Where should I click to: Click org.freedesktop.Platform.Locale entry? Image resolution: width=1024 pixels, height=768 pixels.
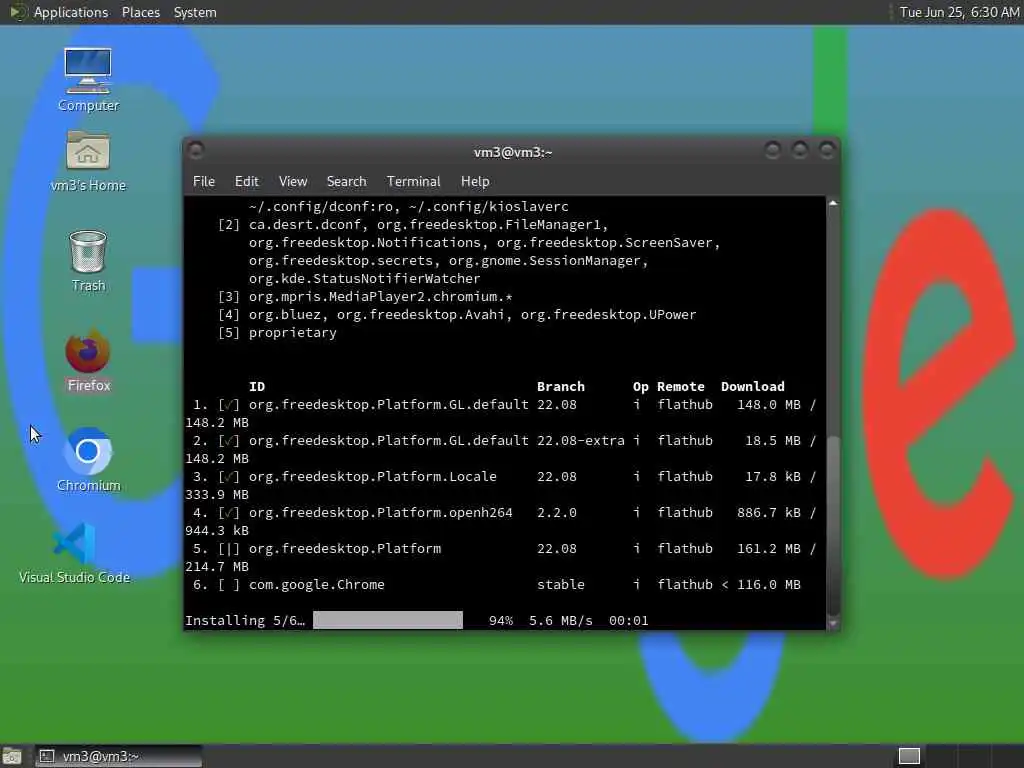pos(373,477)
